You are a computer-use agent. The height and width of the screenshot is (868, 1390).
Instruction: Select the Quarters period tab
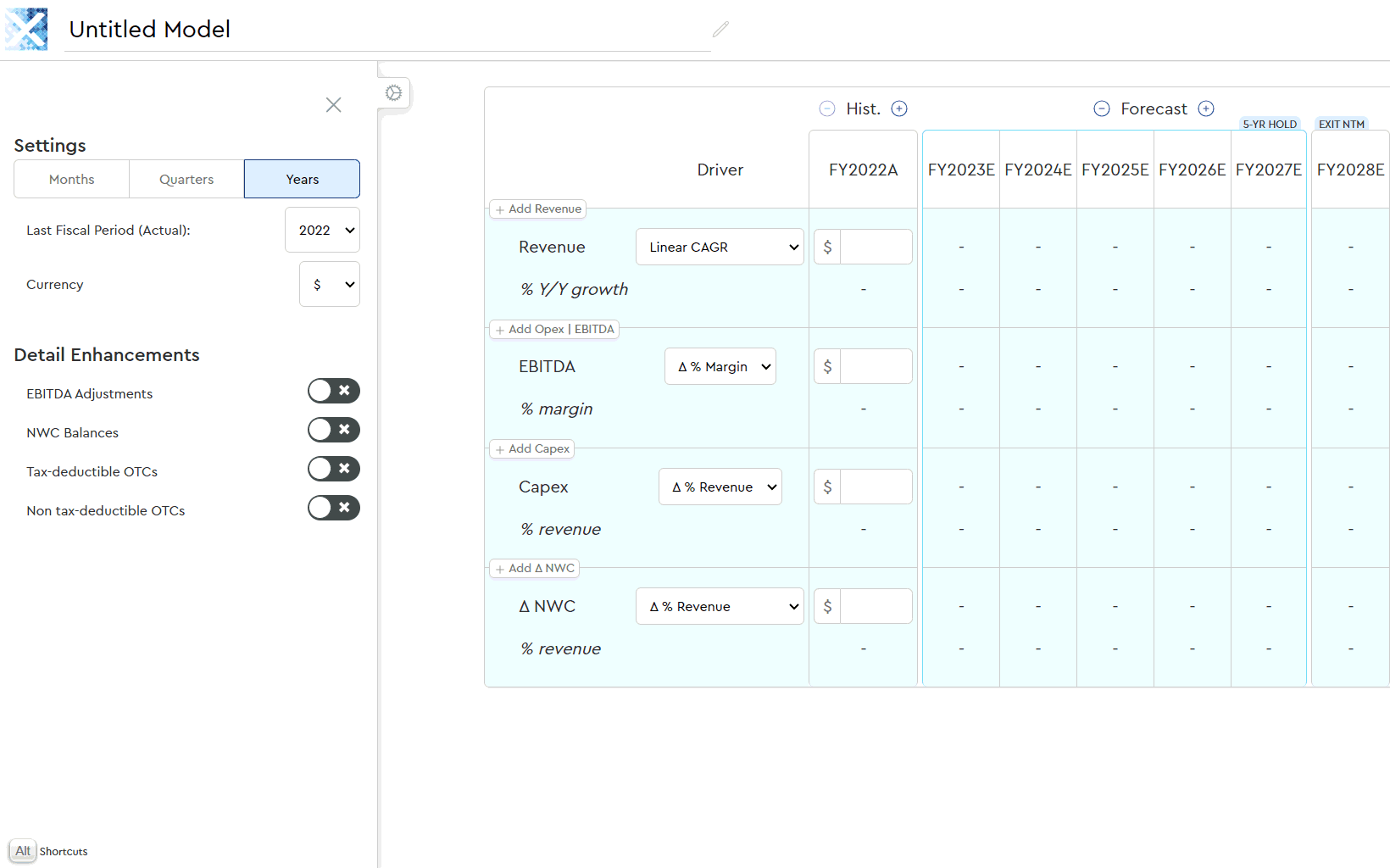pyautogui.click(x=186, y=179)
